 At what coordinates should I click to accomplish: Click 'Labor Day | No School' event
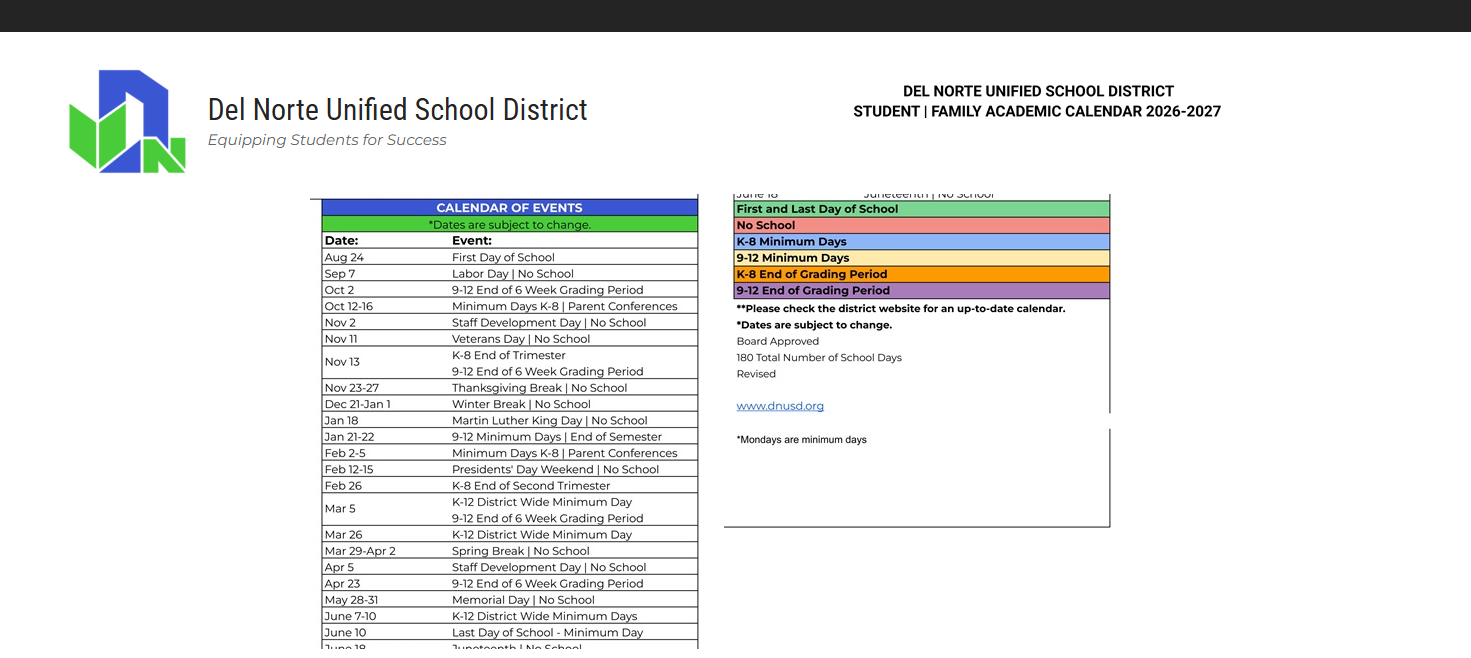point(513,274)
